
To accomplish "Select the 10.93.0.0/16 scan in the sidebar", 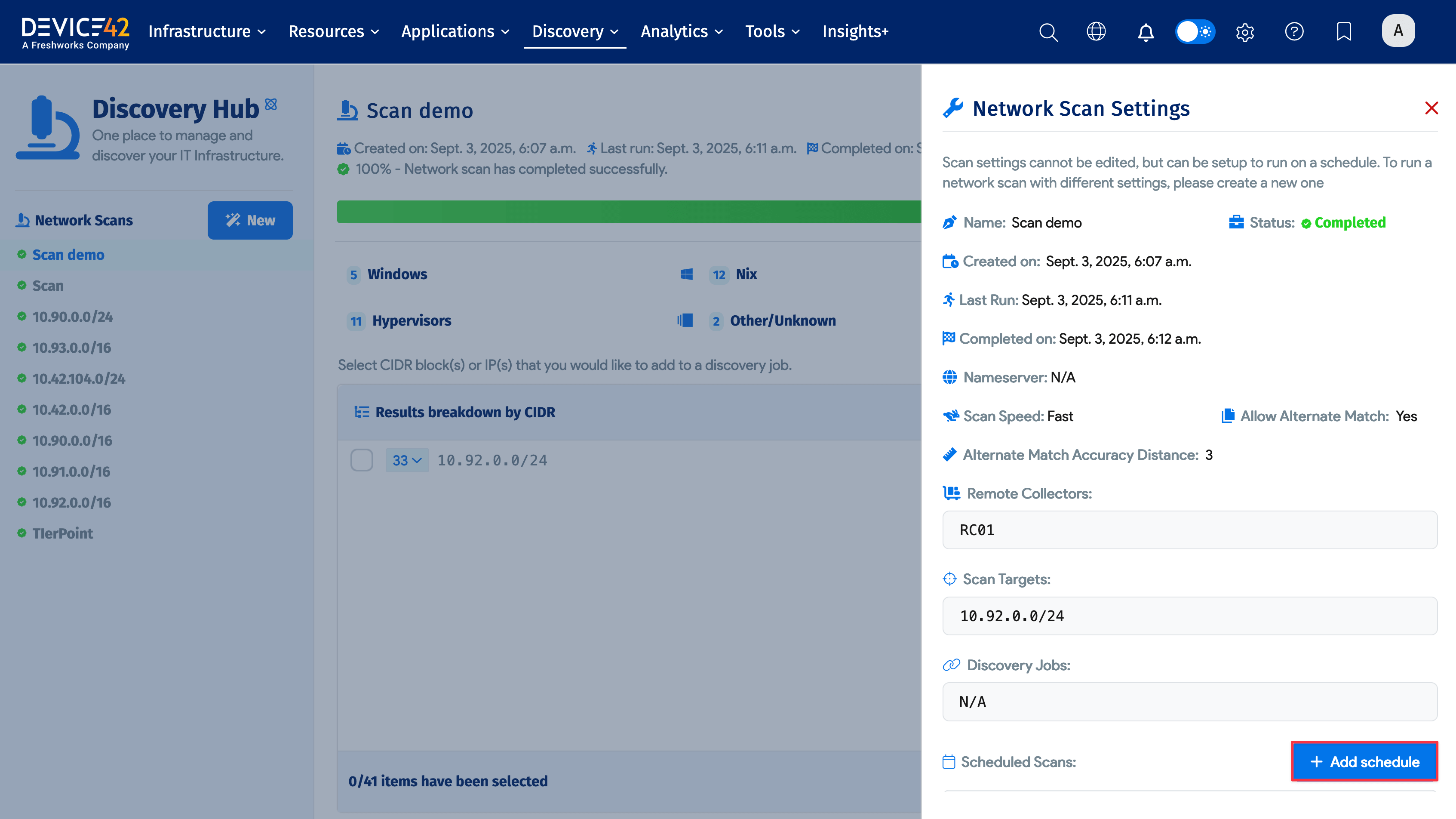I will (x=71, y=347).
